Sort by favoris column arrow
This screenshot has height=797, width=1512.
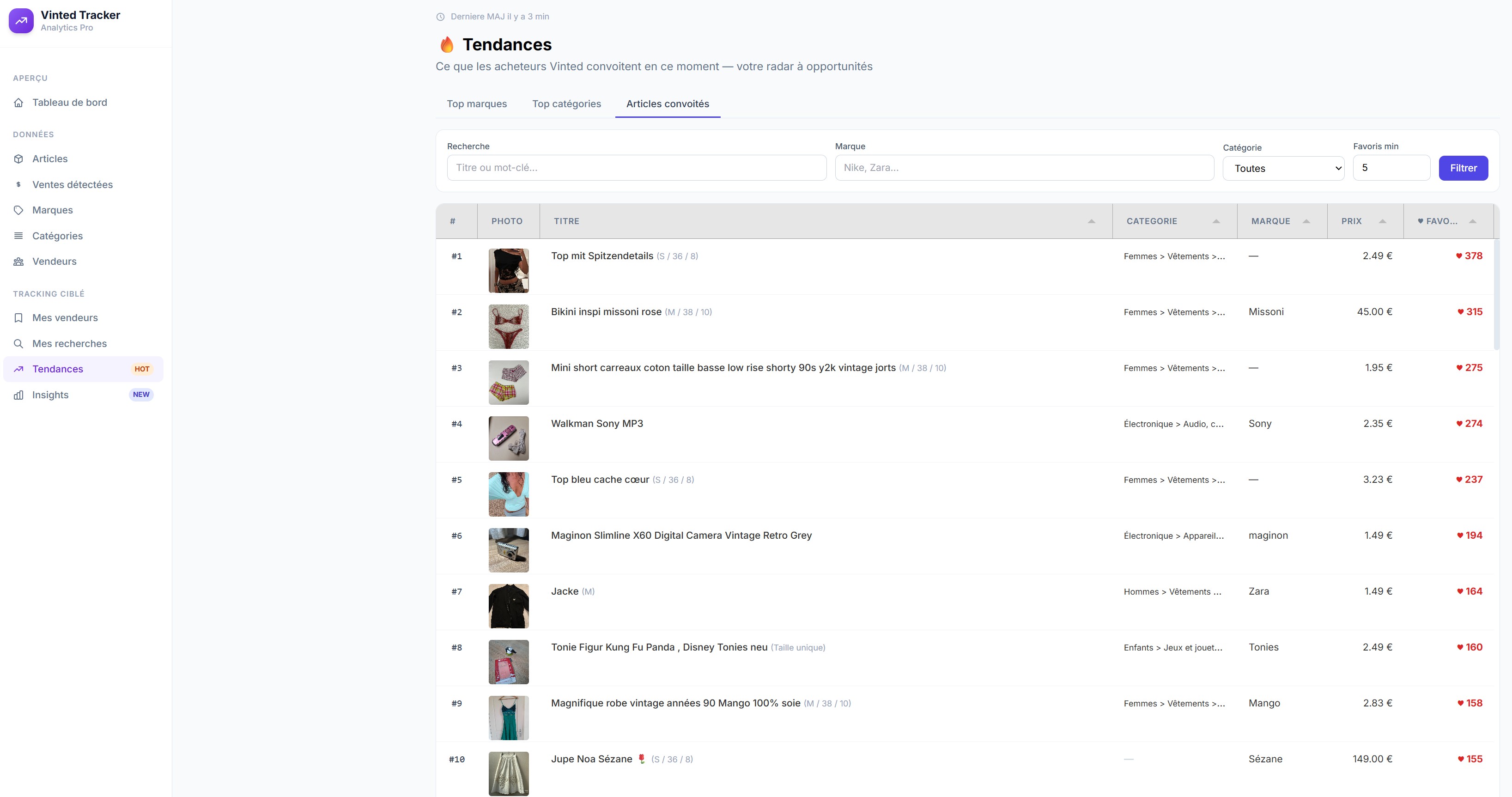1473,221
